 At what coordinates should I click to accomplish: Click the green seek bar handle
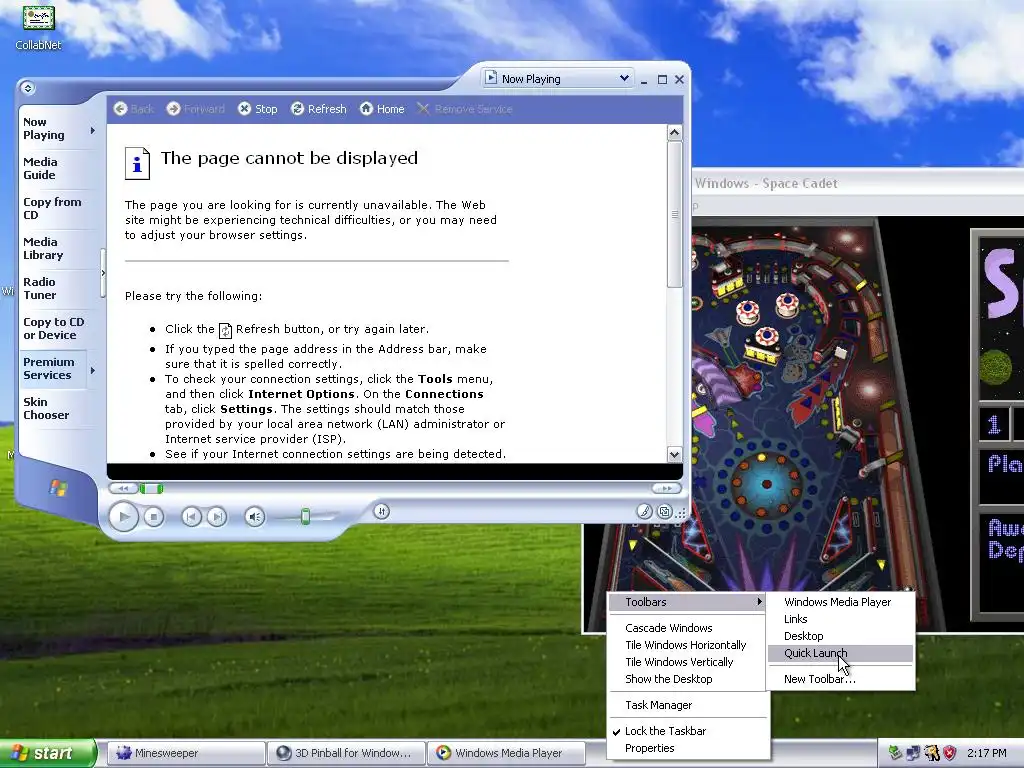point(152,488)
